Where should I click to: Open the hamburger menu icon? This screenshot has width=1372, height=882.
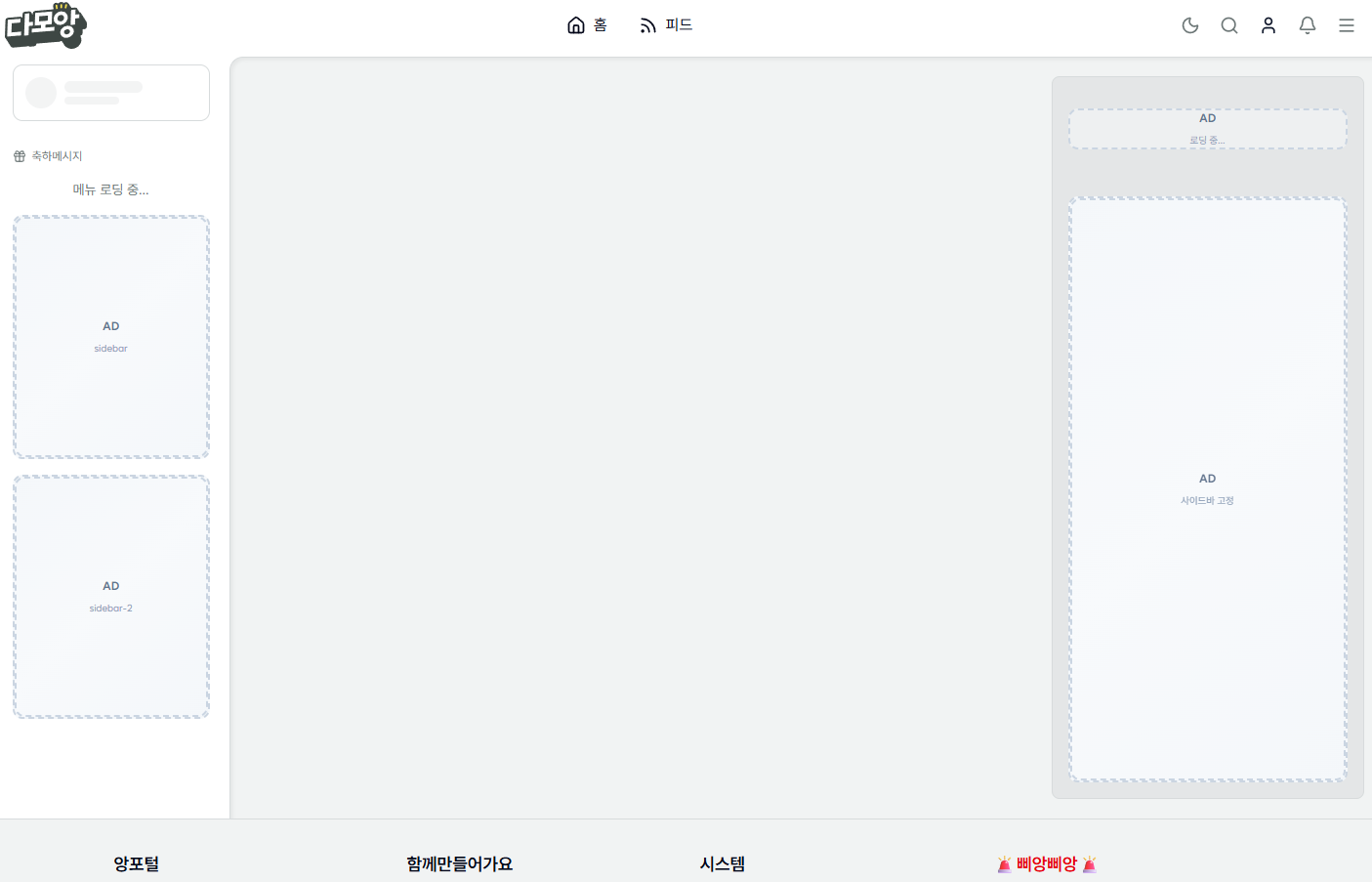click(1347, 25)
